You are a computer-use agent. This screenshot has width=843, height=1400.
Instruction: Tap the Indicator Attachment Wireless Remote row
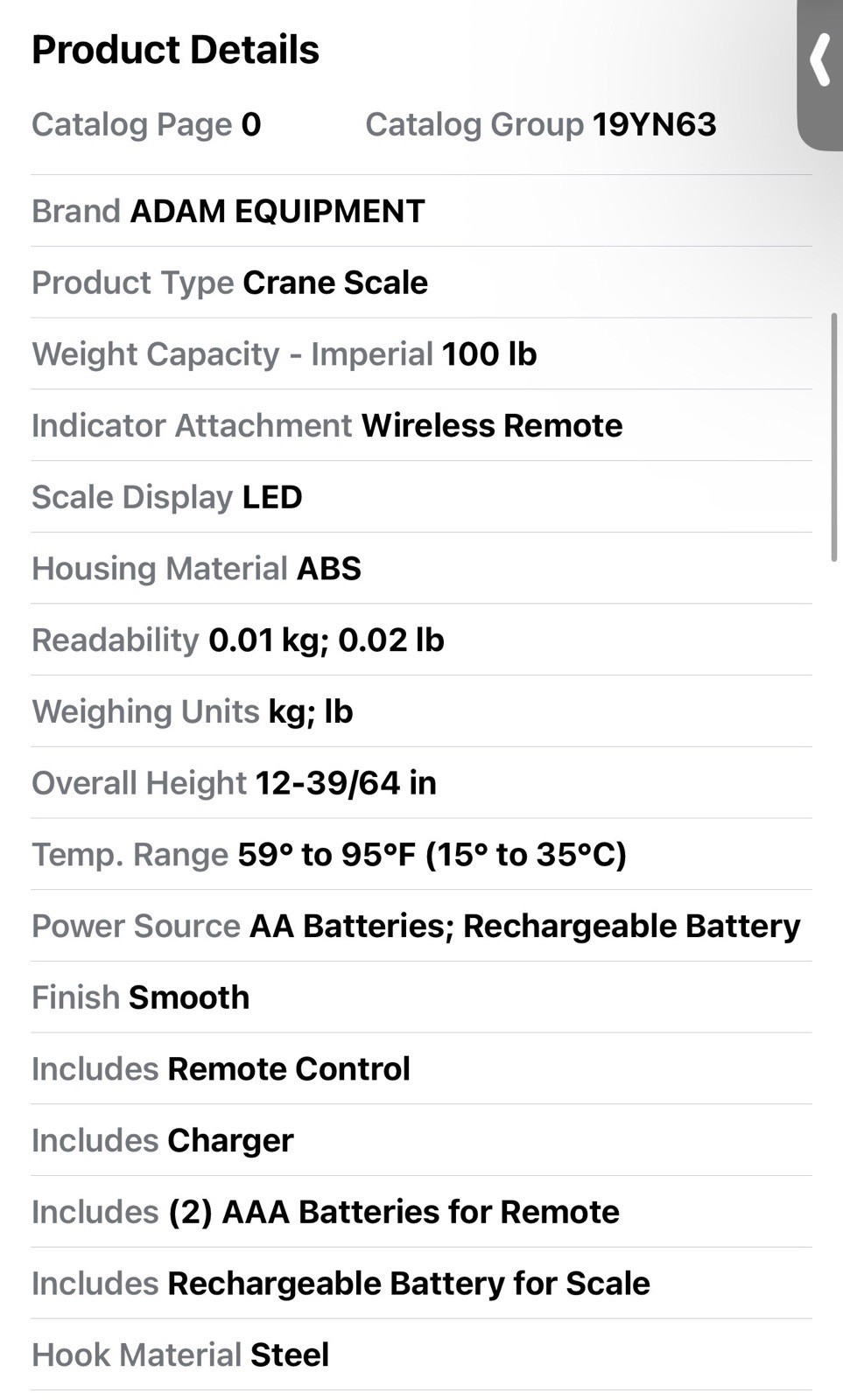(x=421, y=425)
